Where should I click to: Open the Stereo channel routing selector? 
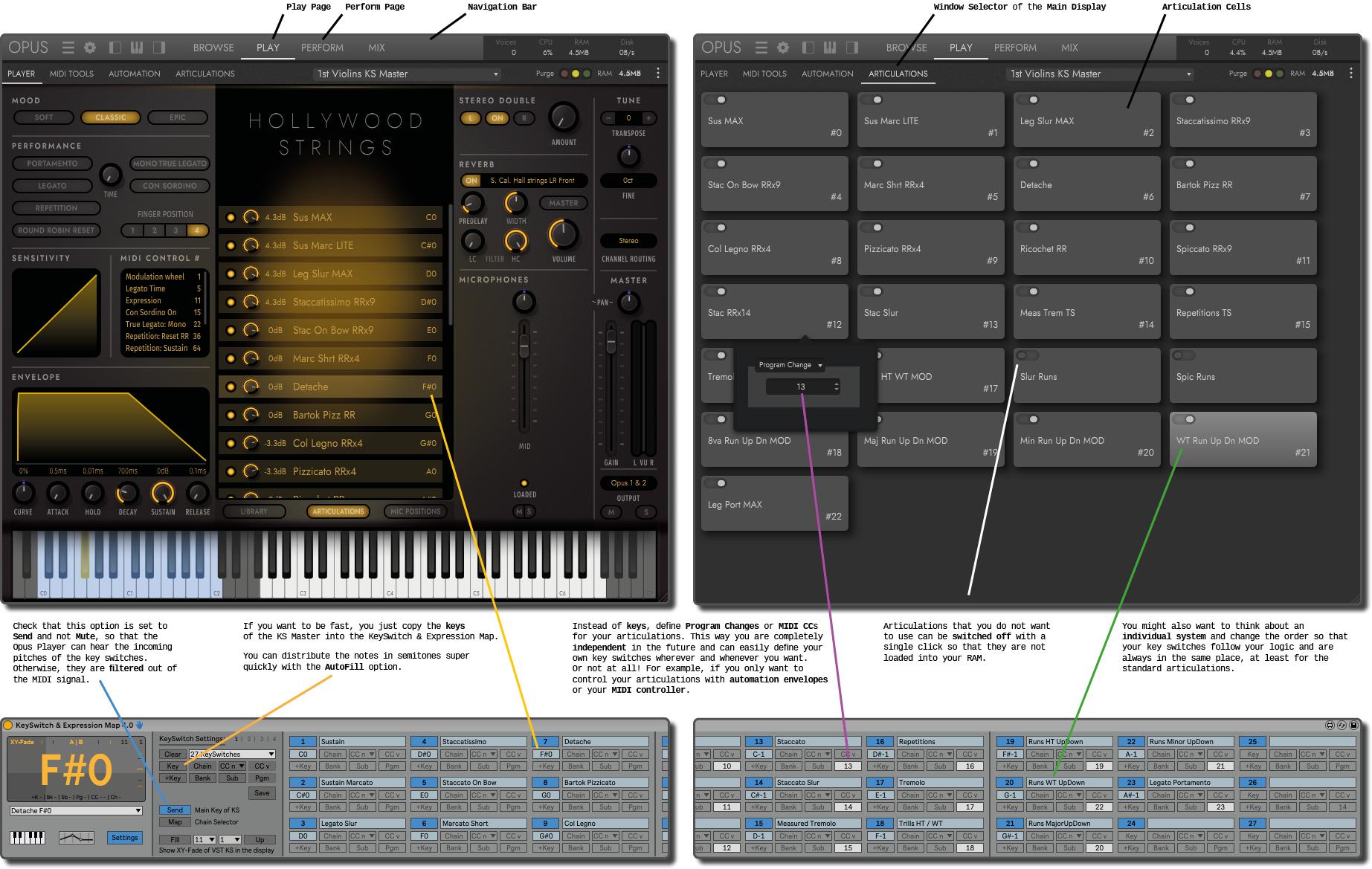628,241
